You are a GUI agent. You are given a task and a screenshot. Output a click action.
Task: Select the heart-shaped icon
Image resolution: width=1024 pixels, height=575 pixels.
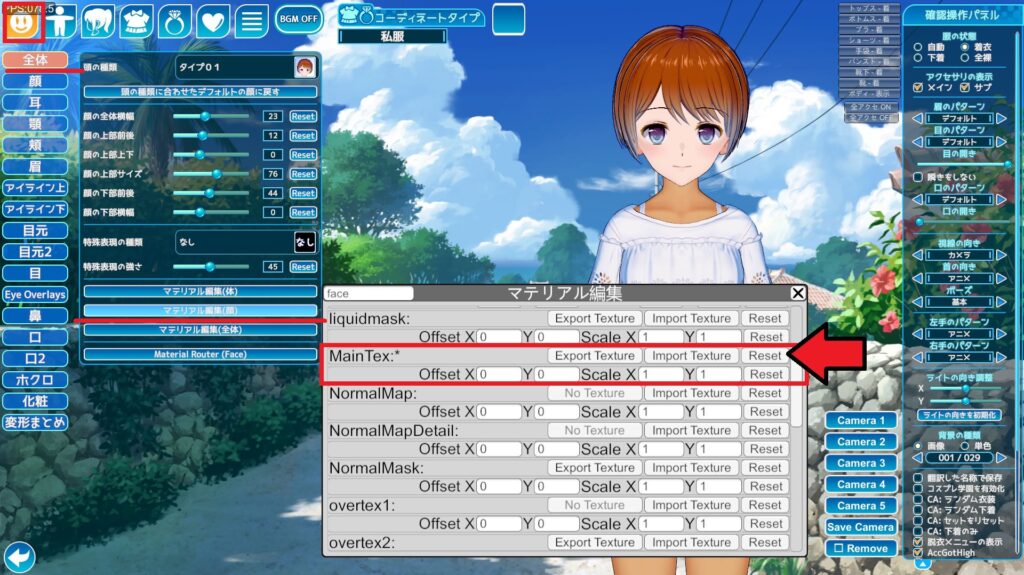212,21
